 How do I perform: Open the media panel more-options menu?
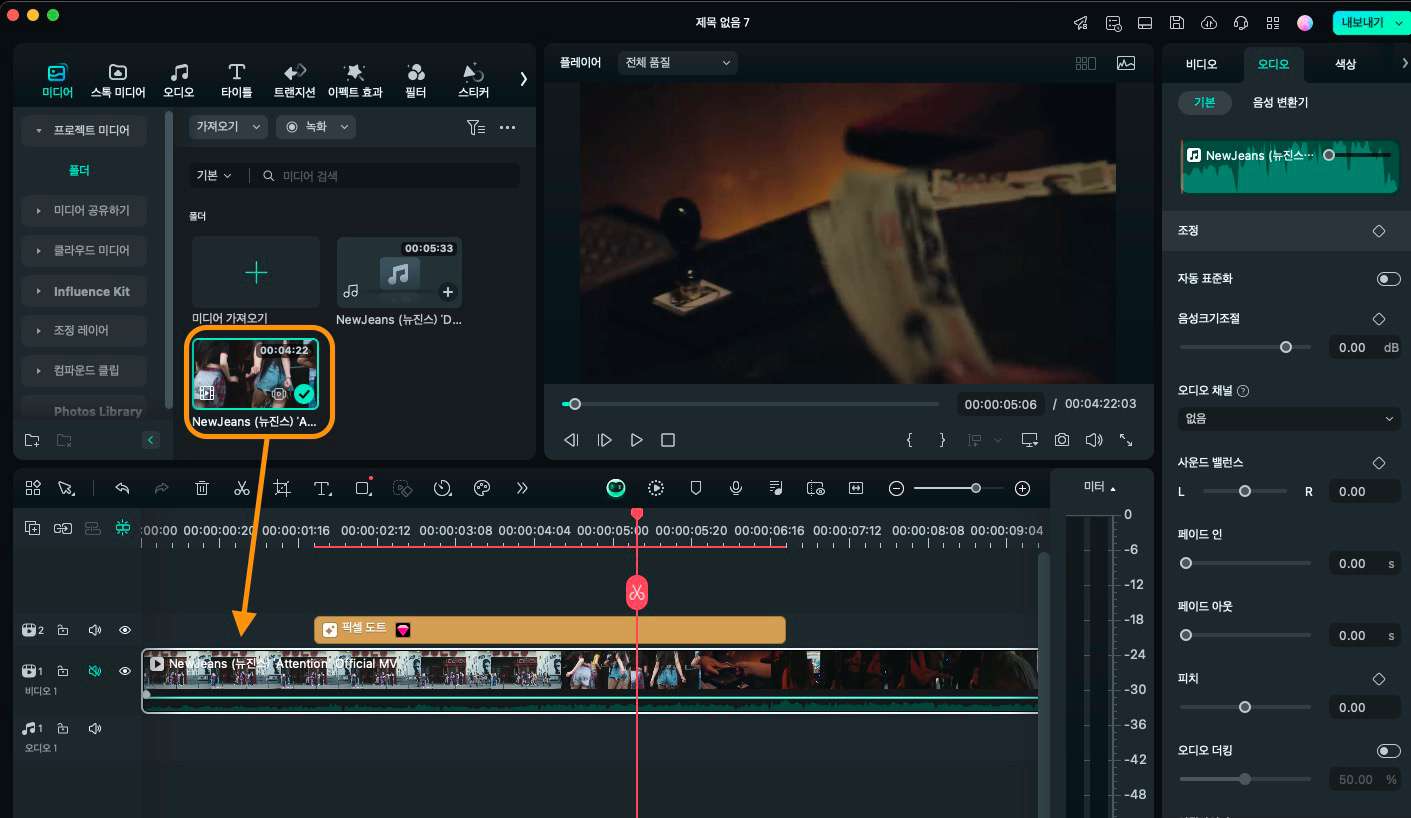point(507,127)
